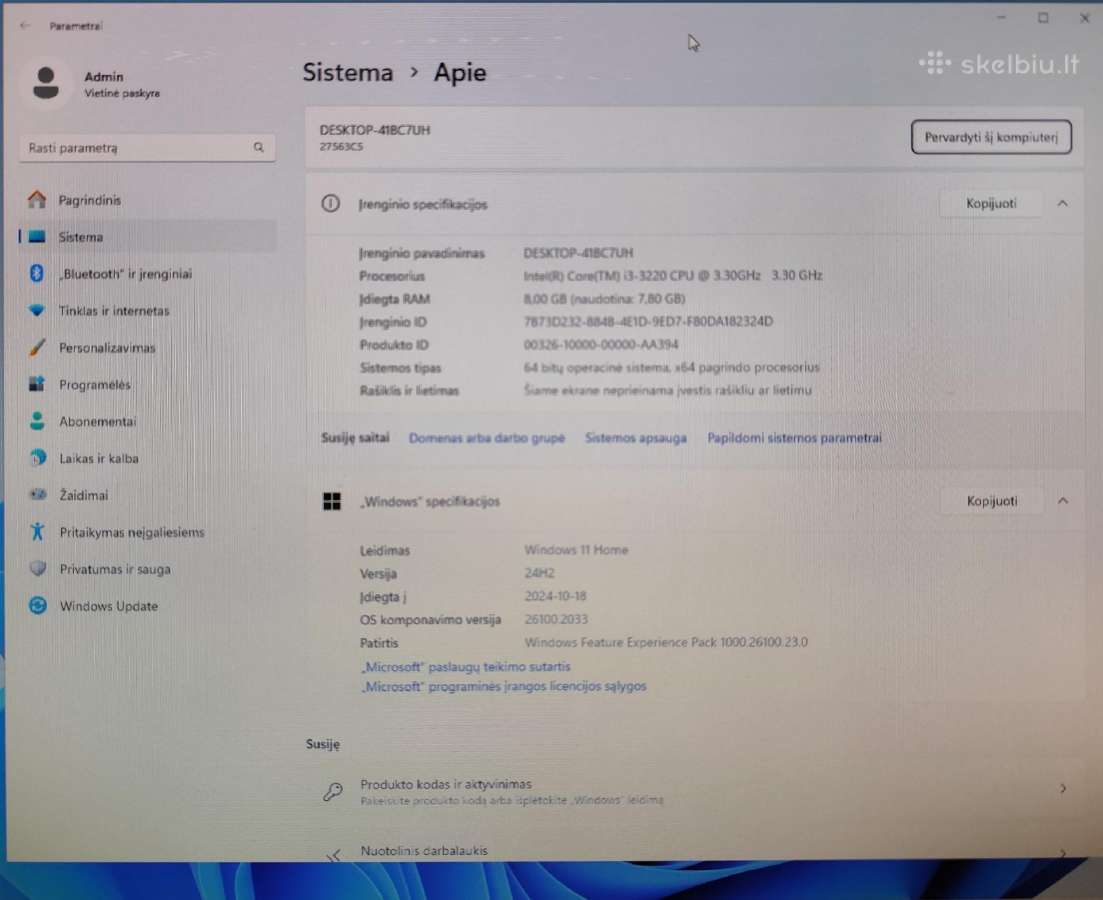
Task: Copy device specs with Kopijuoti button
Action: [990, 203]
